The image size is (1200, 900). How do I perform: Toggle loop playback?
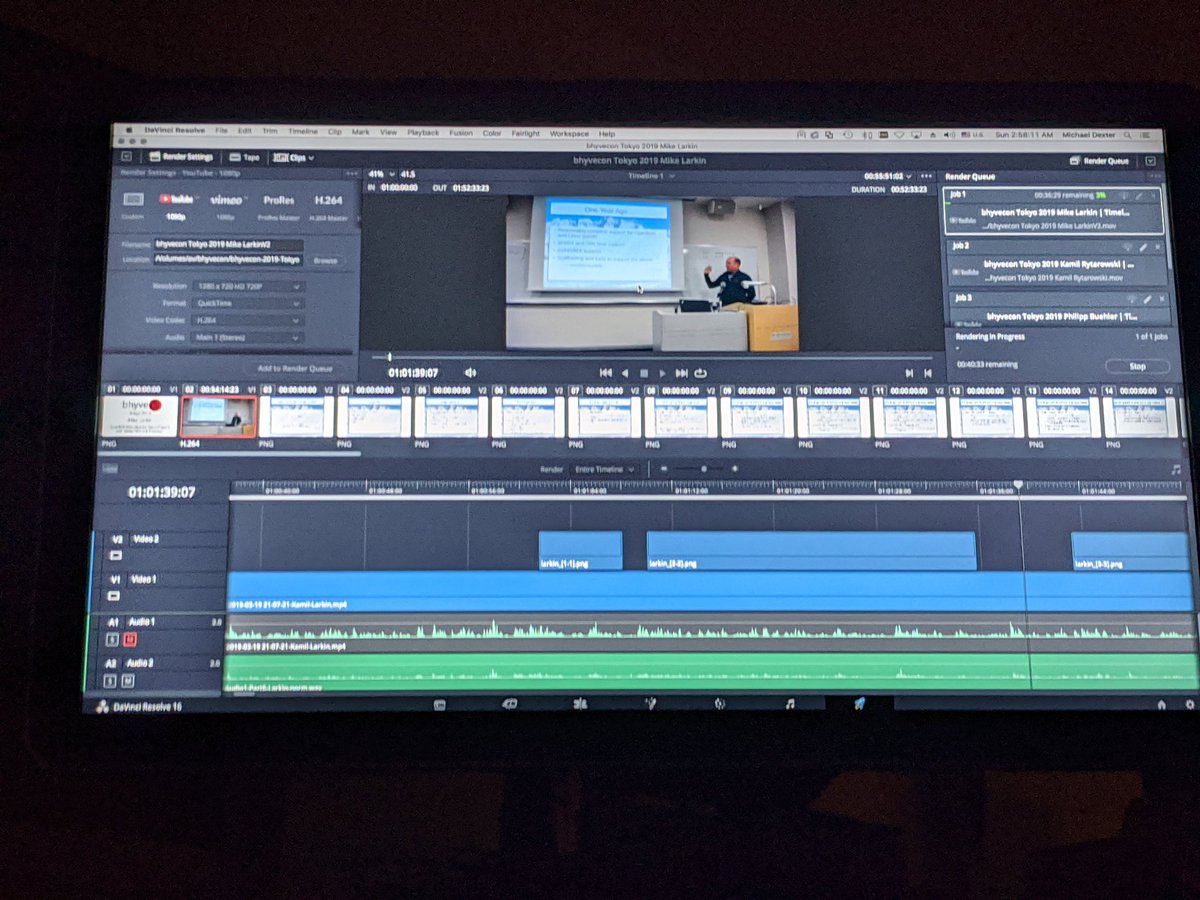[701, 373]
